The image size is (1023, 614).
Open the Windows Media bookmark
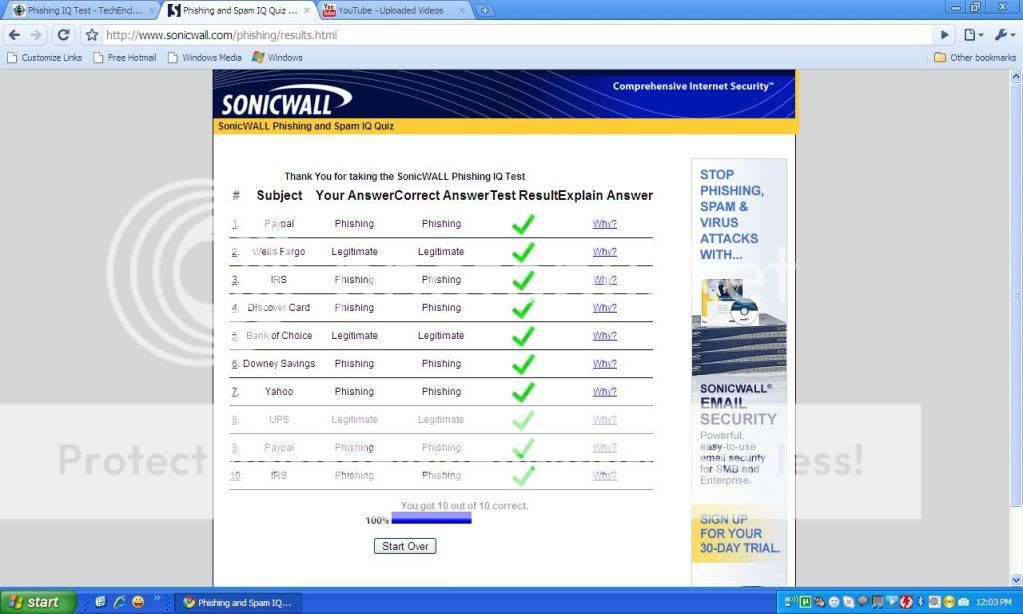tap(205, 57)
